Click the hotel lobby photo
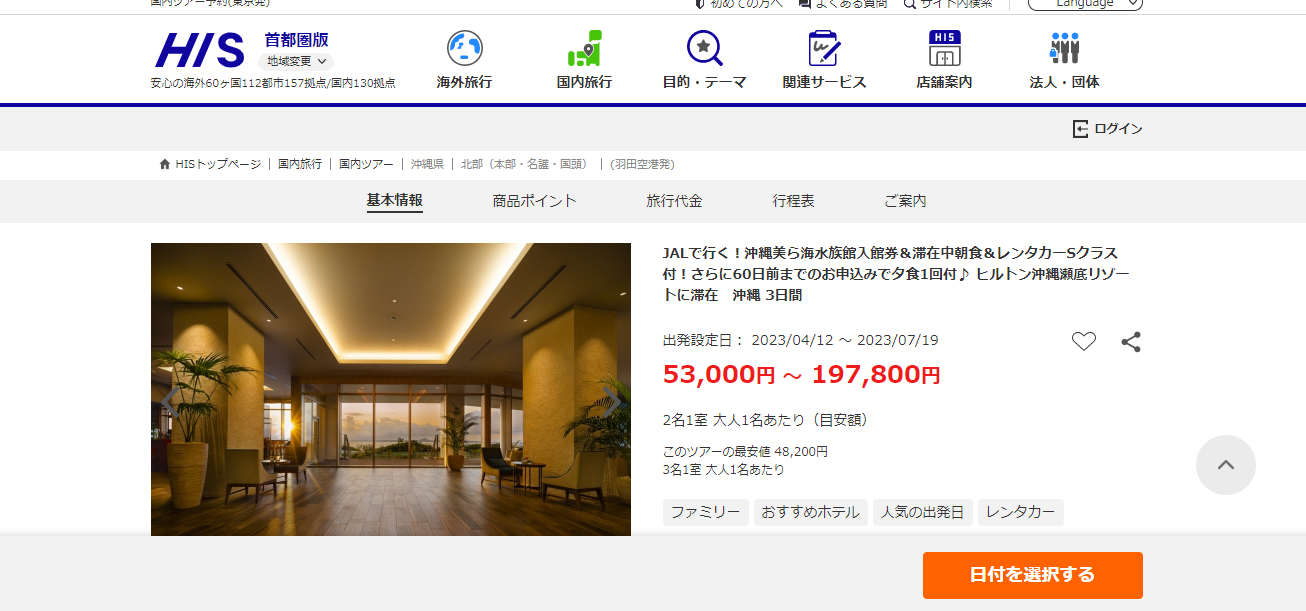This screenshot has width=1306, height=611. (390, 390)
